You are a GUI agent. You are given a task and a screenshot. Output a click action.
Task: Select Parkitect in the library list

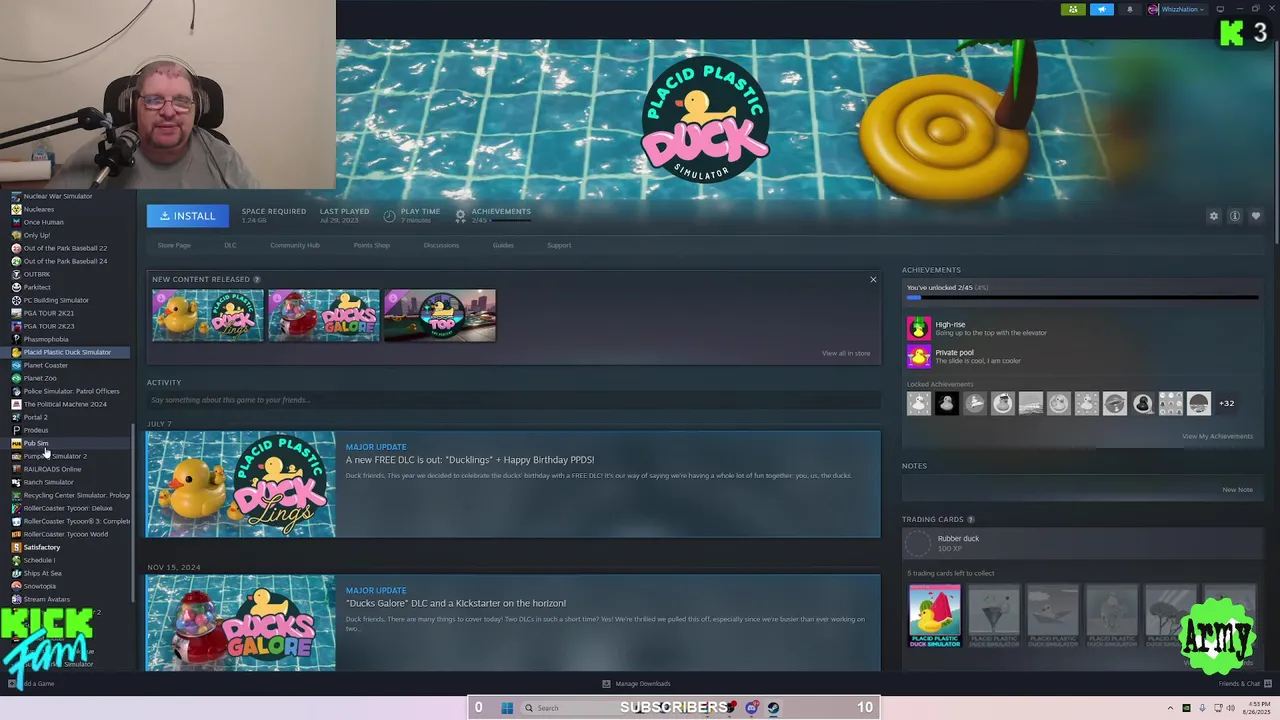(x=37, y=287)
